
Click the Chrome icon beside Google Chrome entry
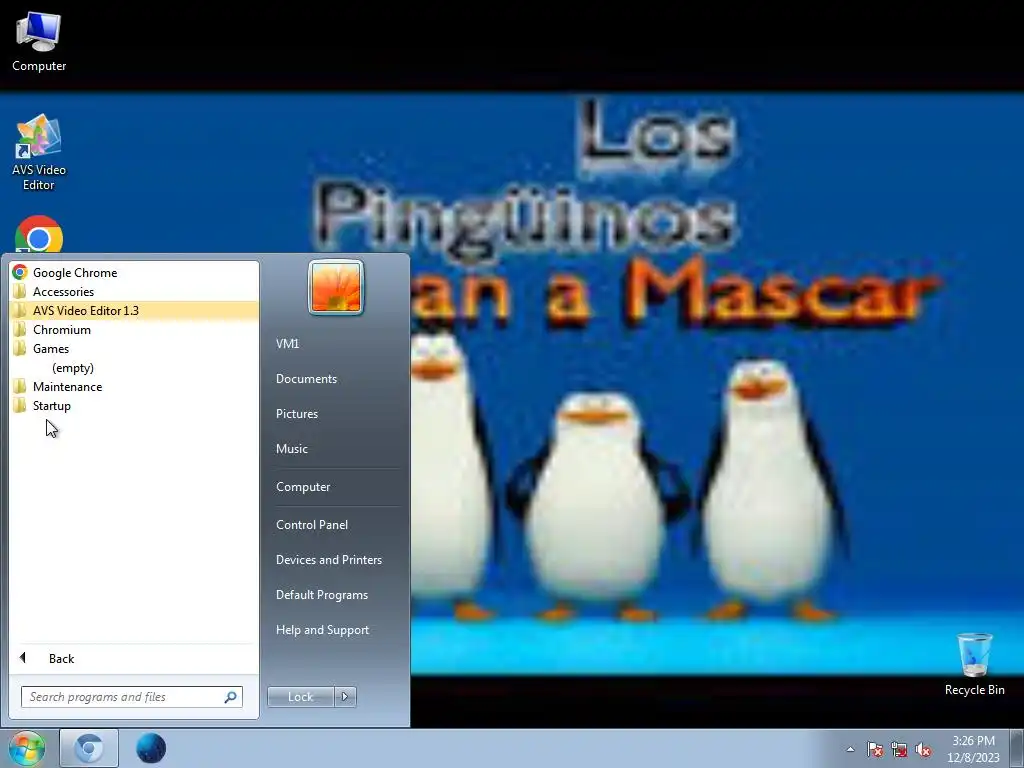[x=20, y=272]
